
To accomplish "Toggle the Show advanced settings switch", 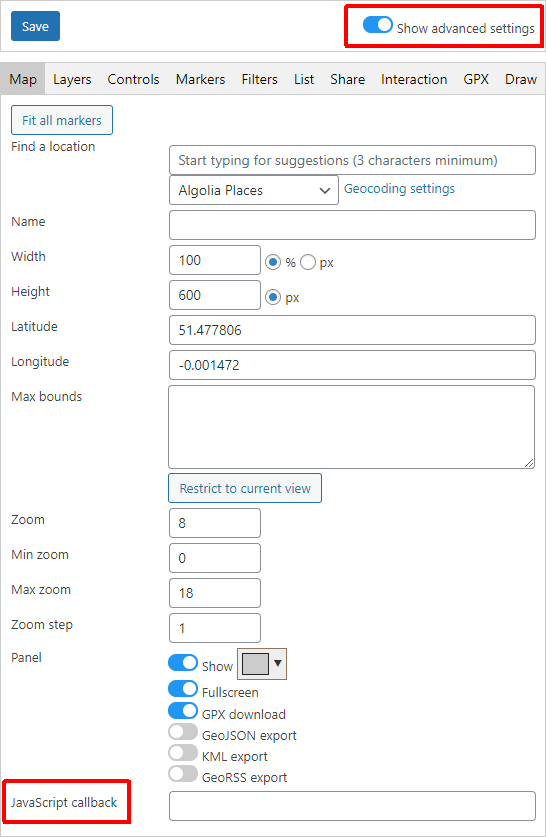I will click(377, 25).
